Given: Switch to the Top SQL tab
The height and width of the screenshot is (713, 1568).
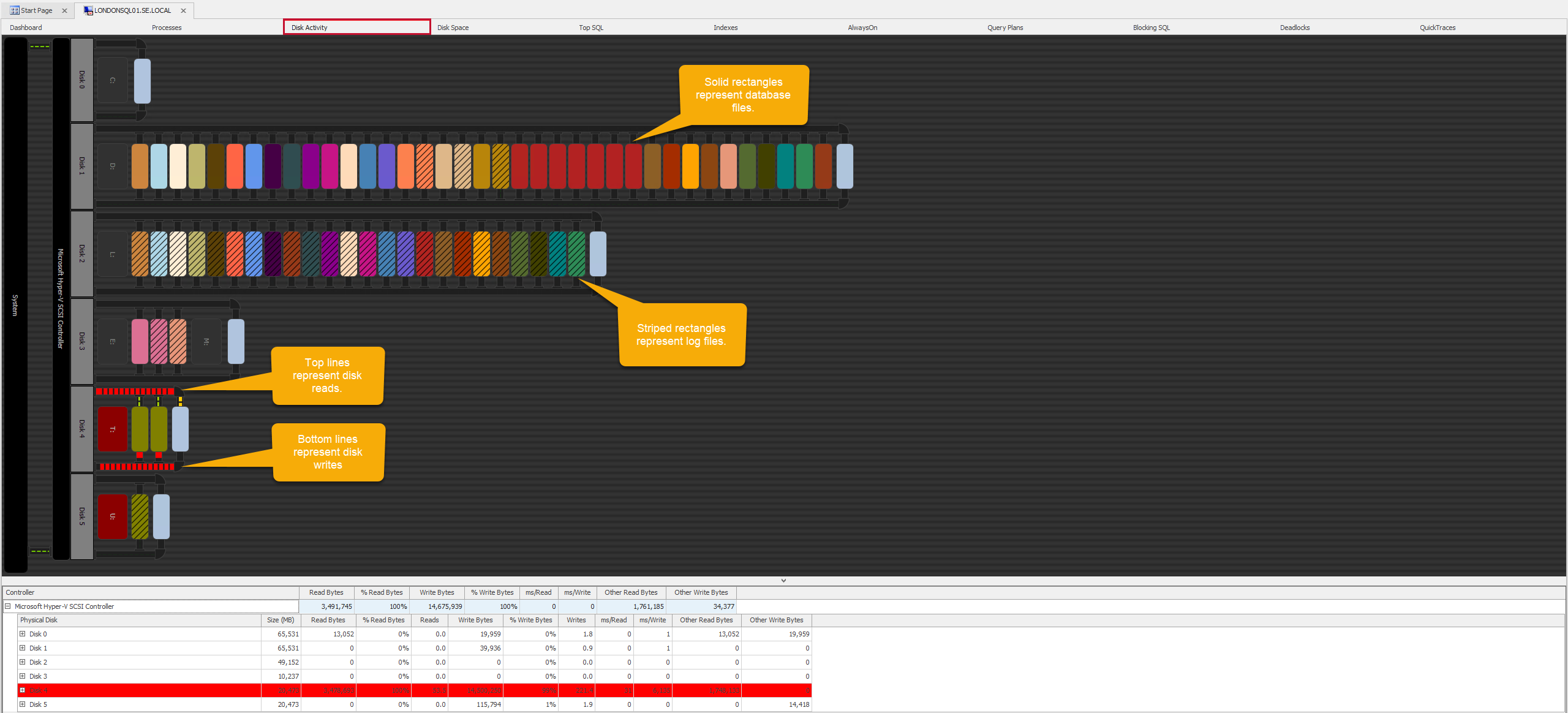Looking at the screenshot, I should [x=590, y=27].
